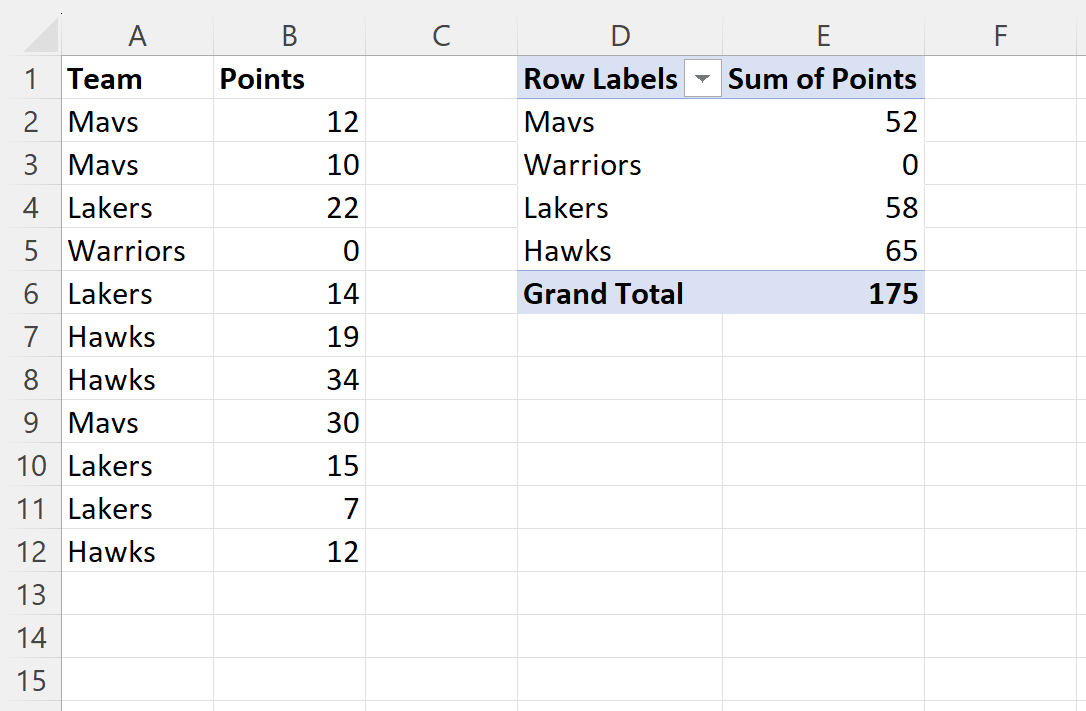Click the Points header cell
This screenshot has height=711, width=1086.
click(x=290, y=78)
